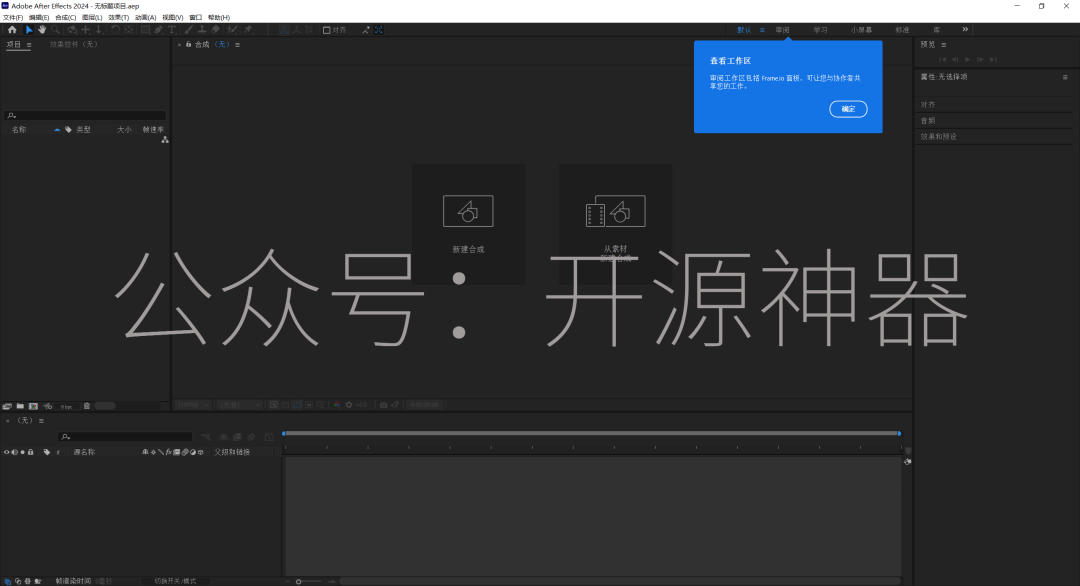Open the resolution (完整) dropdown
The width and height of the screenshot is (1080, 586).
(x=239, y=405)
